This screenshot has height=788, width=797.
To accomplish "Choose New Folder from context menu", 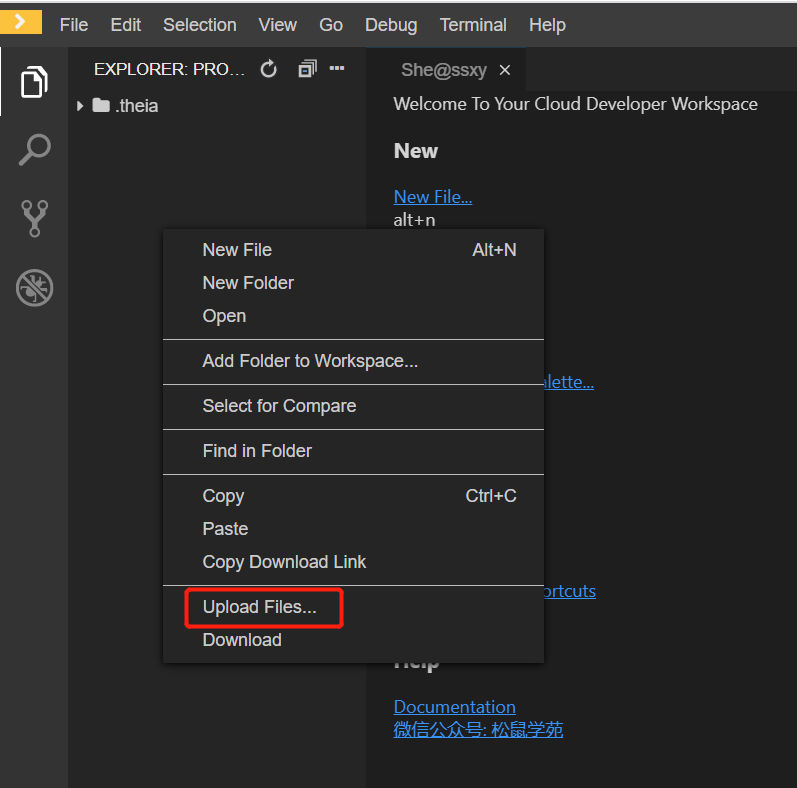I will [x=353, y=283].
